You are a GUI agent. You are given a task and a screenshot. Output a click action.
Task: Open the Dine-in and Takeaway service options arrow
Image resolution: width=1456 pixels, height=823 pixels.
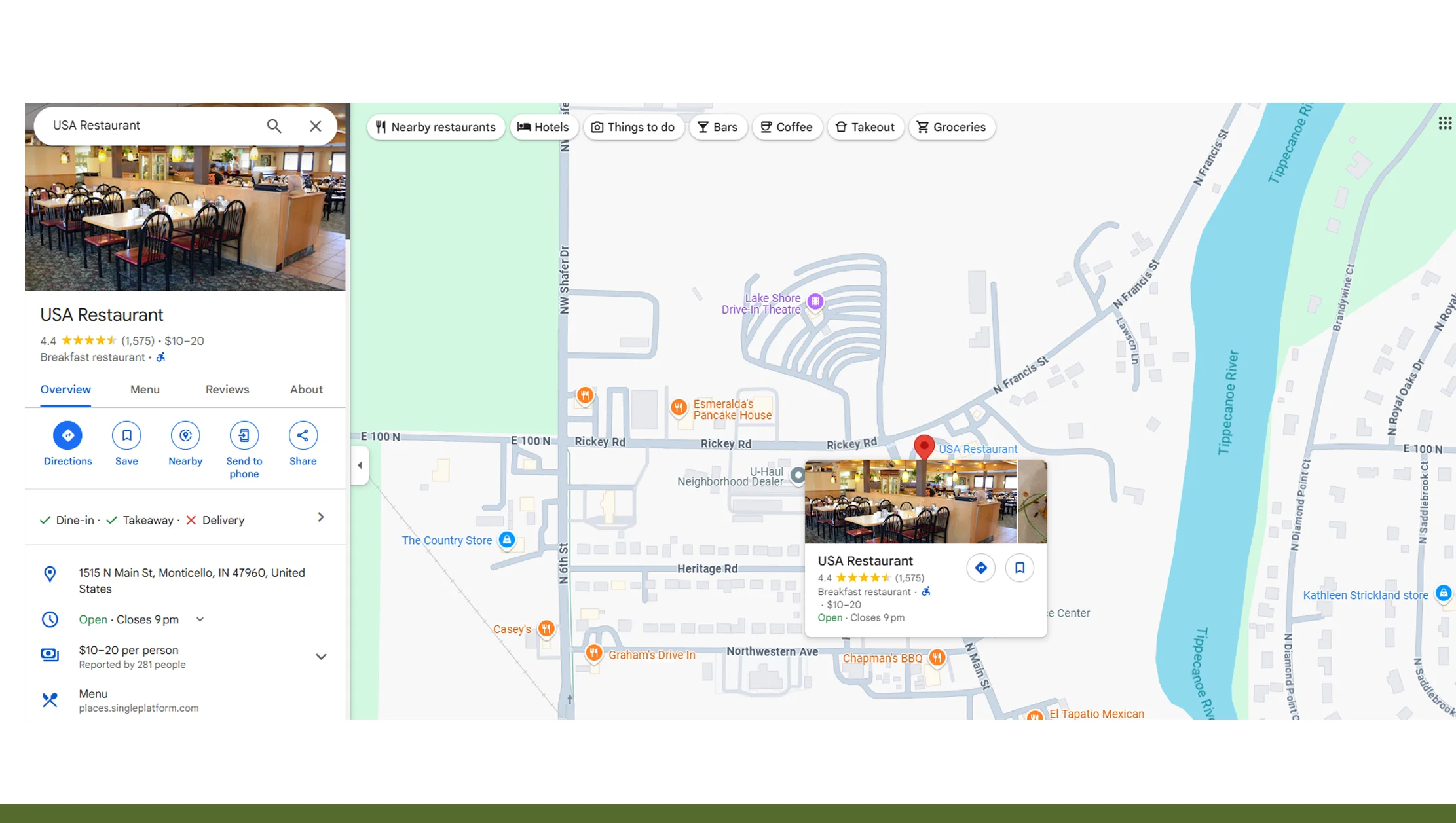321,517
